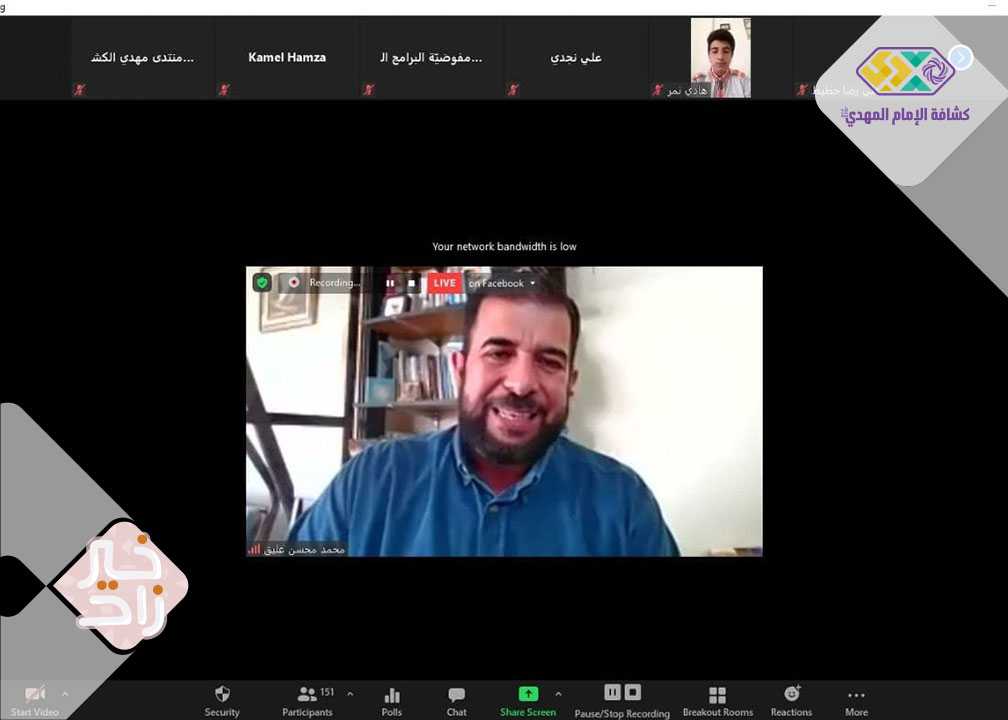Image resolution: width=1008 pixels, height=720 pixels.
Task: Select Kamel Hamza participant tile
Action: (x=287, y=58)
